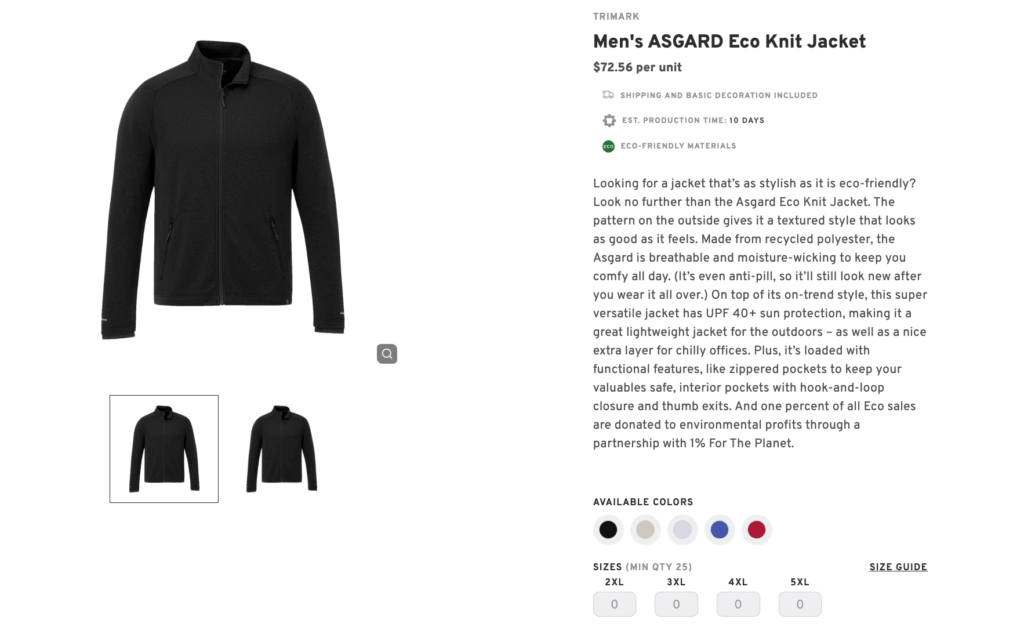Screen dimensions: 1024x630
Task: Select the beige color swatch
Action: click(645, 529)
